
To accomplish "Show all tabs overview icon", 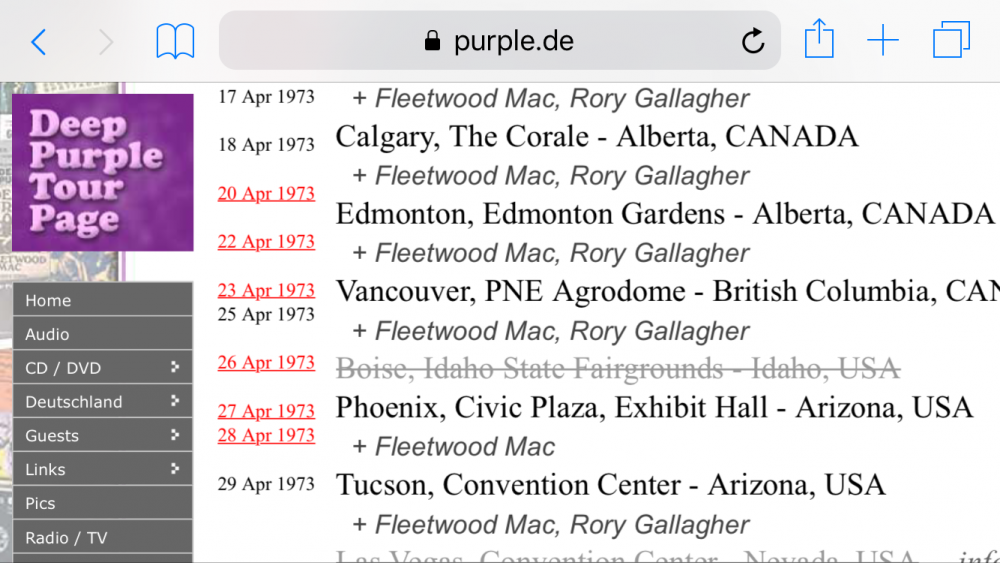I will tap(951, 40).
